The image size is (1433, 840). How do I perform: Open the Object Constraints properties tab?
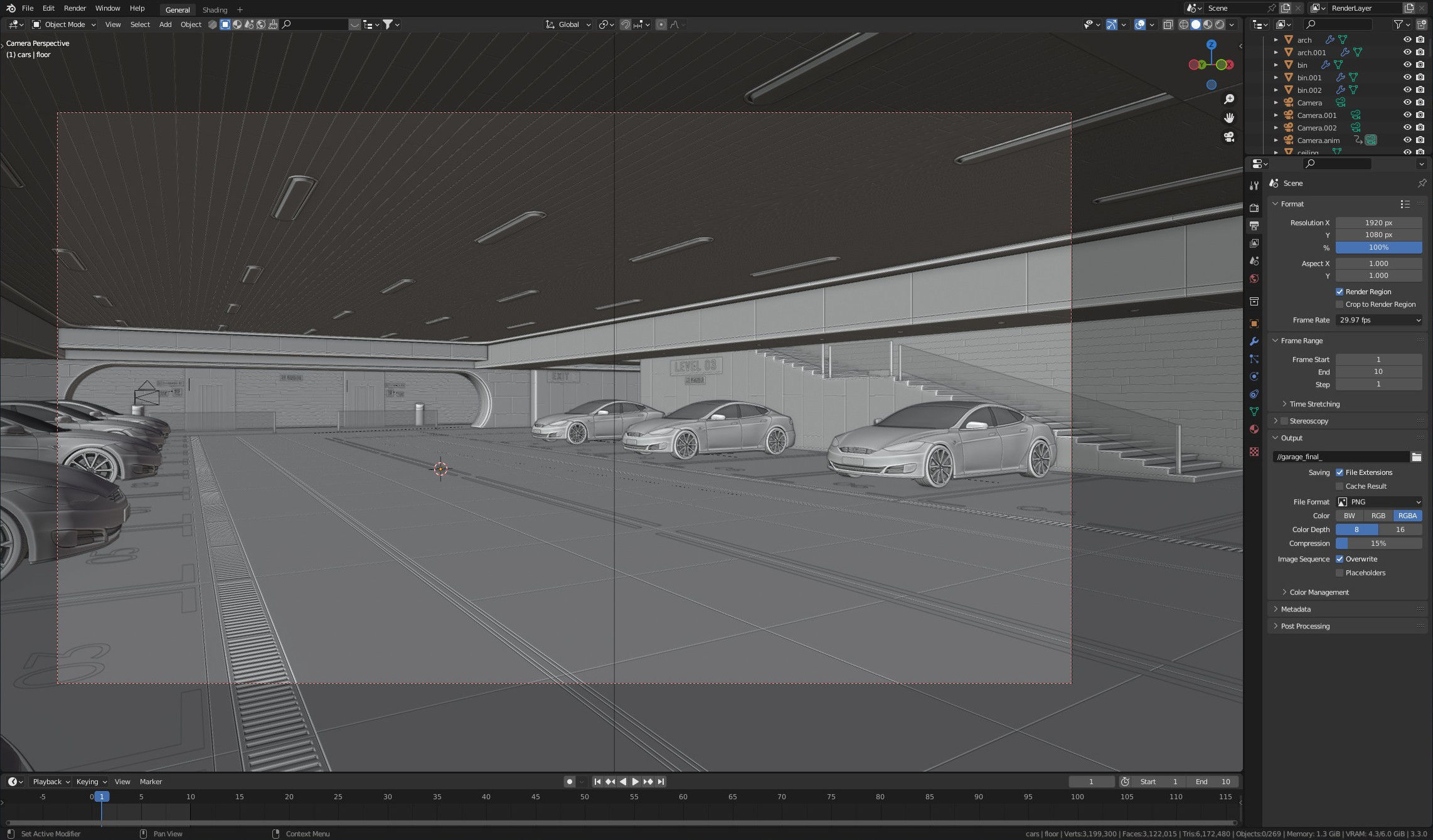(x=1254, y=394)
